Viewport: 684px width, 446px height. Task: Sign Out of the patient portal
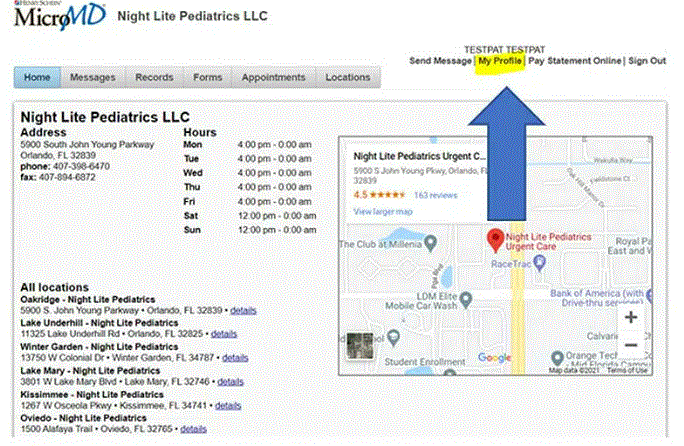click(x=647, y=61)
